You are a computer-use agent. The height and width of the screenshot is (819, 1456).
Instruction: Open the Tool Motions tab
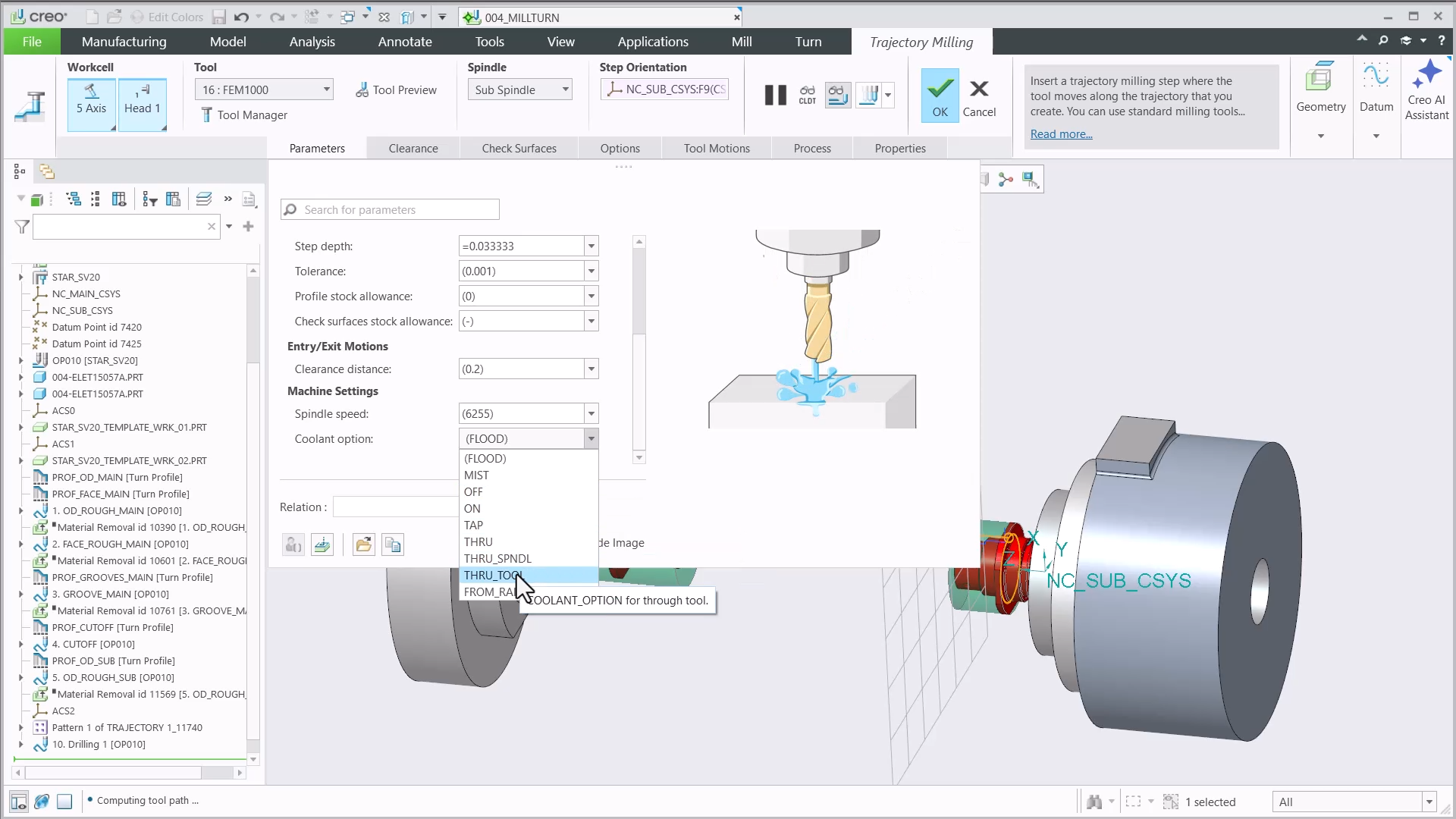(717, 148)
